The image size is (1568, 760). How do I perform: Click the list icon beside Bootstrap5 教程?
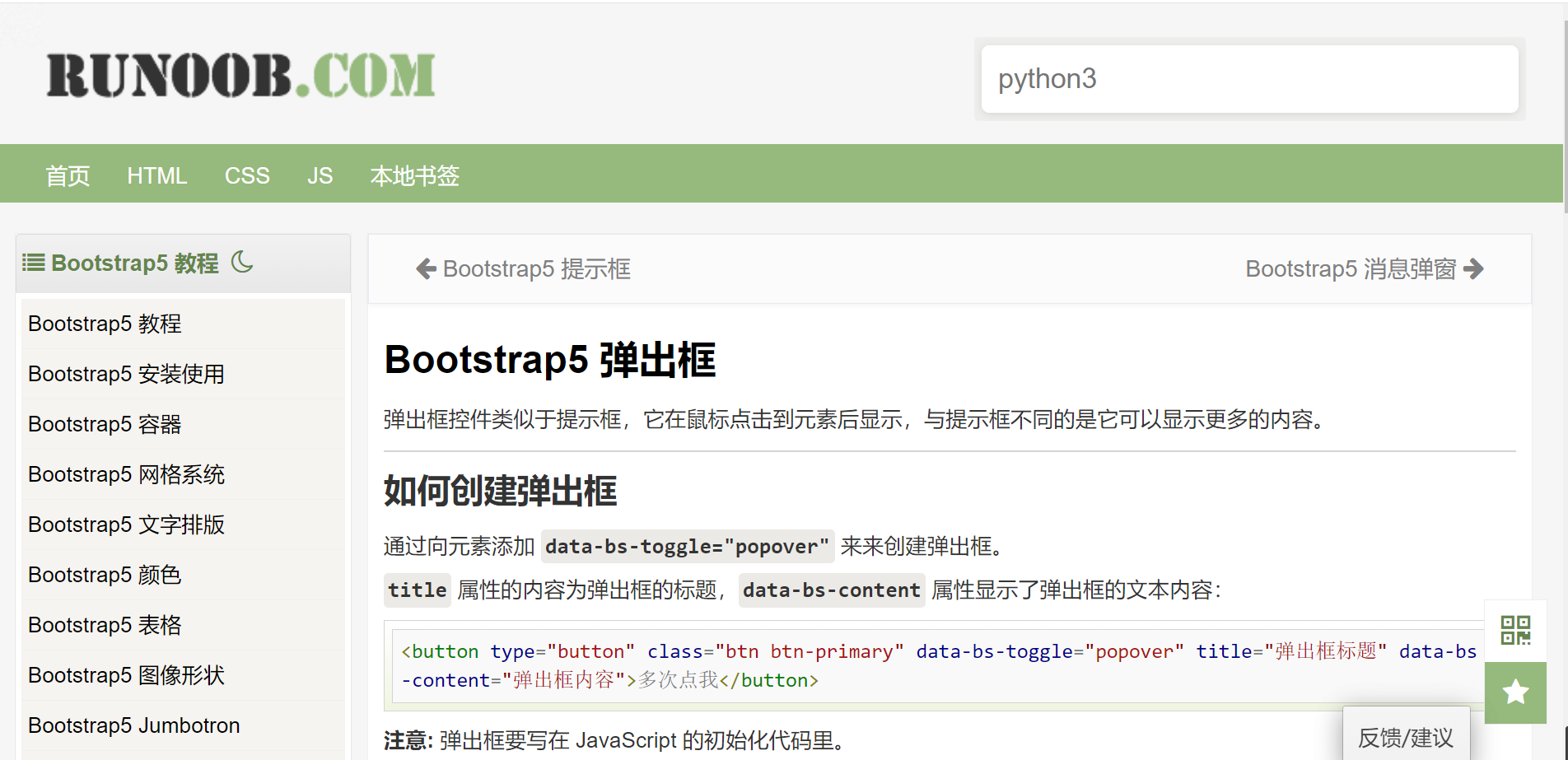(x=34, y=263)
